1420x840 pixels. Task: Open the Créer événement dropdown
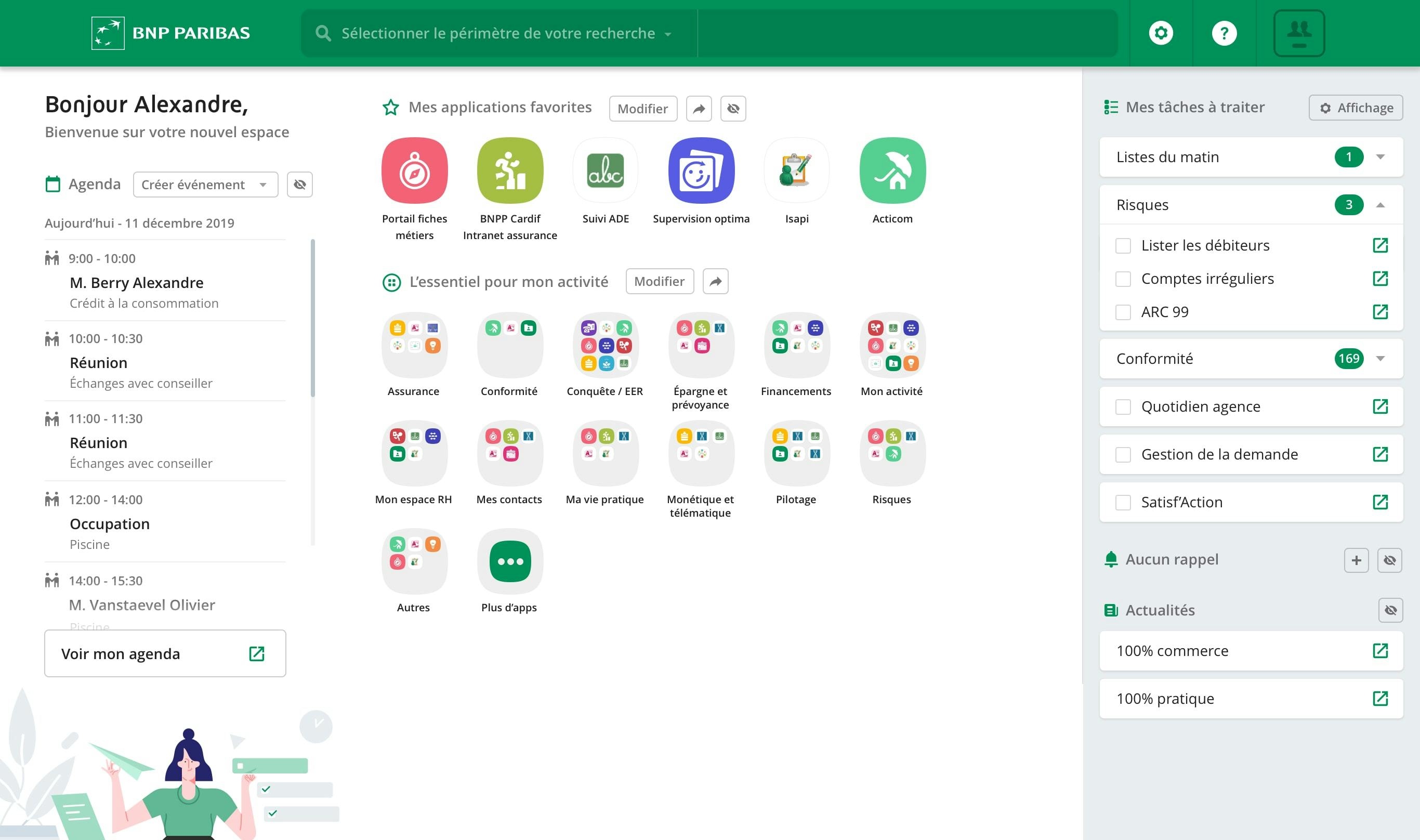(x=205, y=185)
